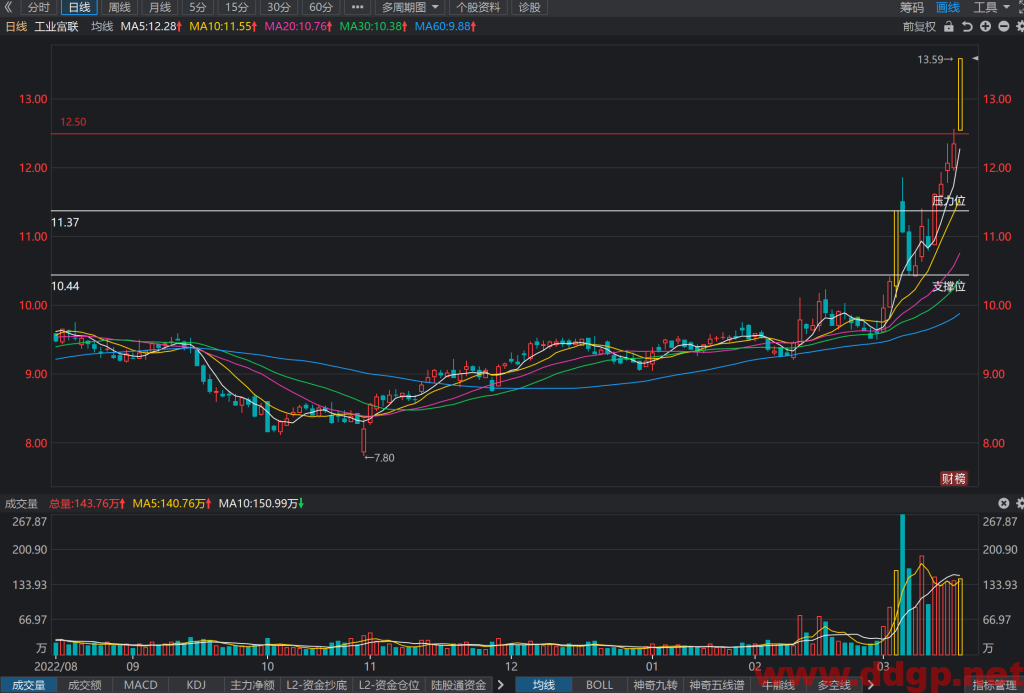Switch to the 30分 period

[279, 7]
